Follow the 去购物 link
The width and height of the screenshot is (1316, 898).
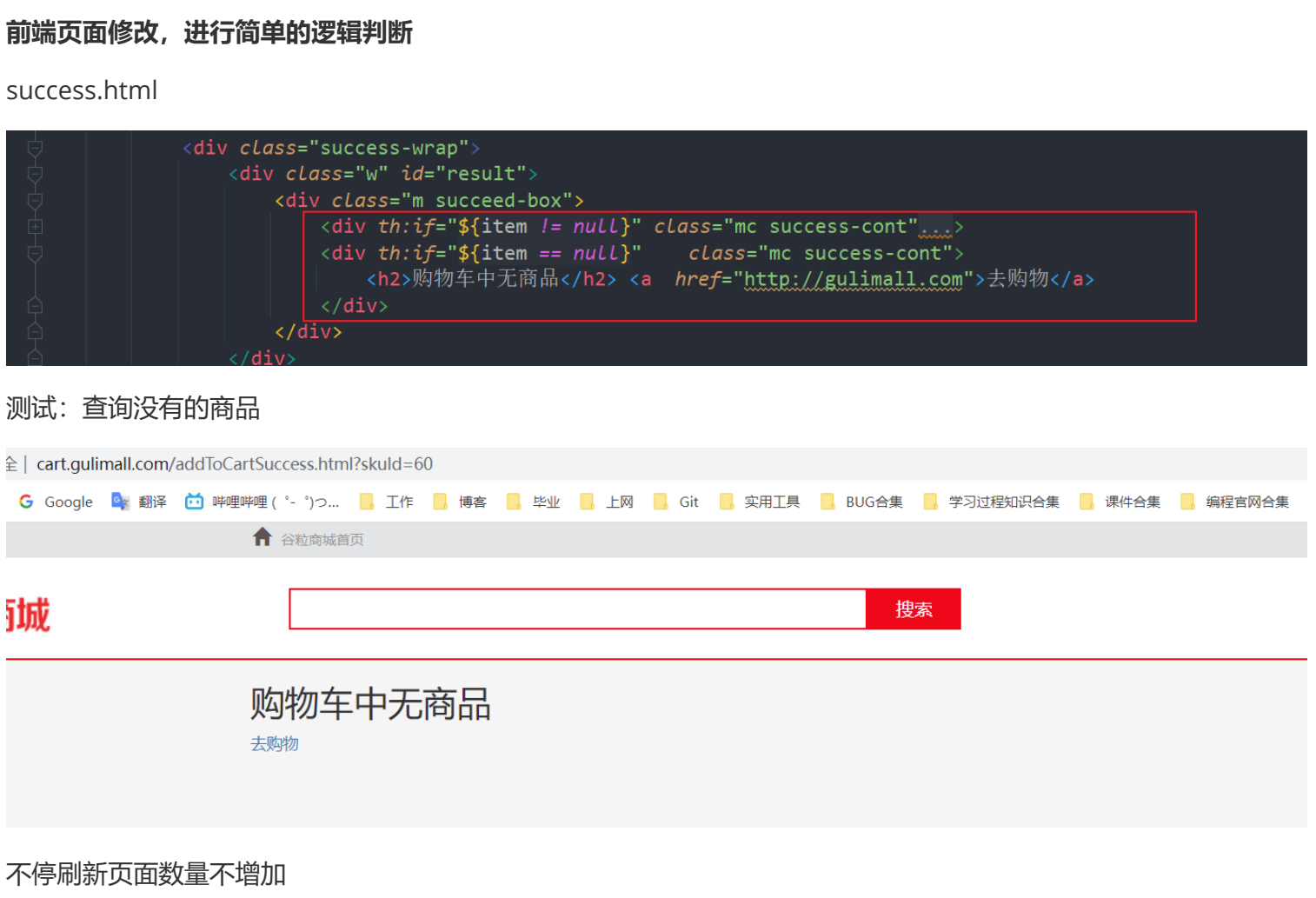(x=275, y=744)
